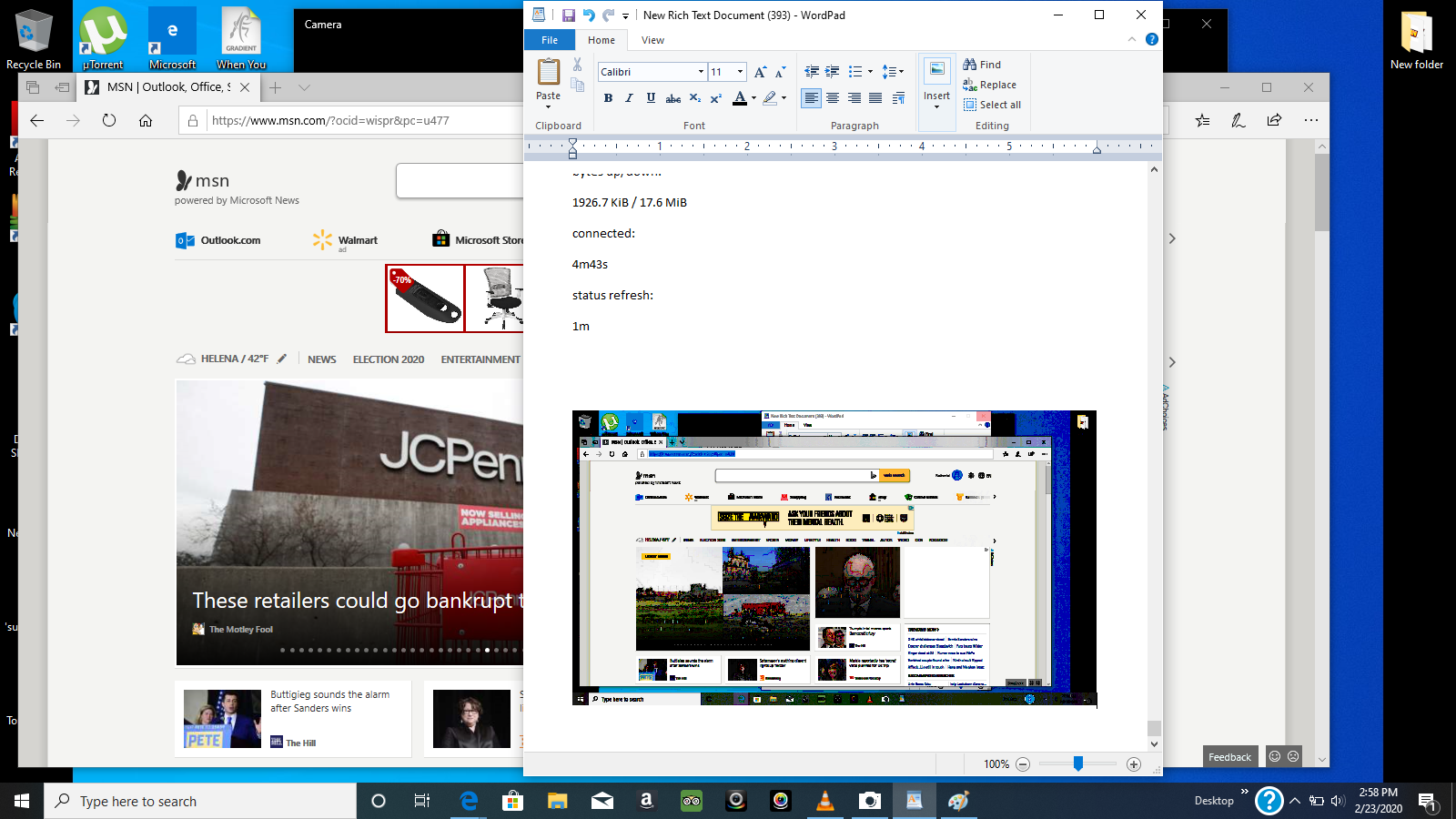The image size is (1456, 819).
Task: Save the WordPad document from quick access
Action: [x=568, y=15]
